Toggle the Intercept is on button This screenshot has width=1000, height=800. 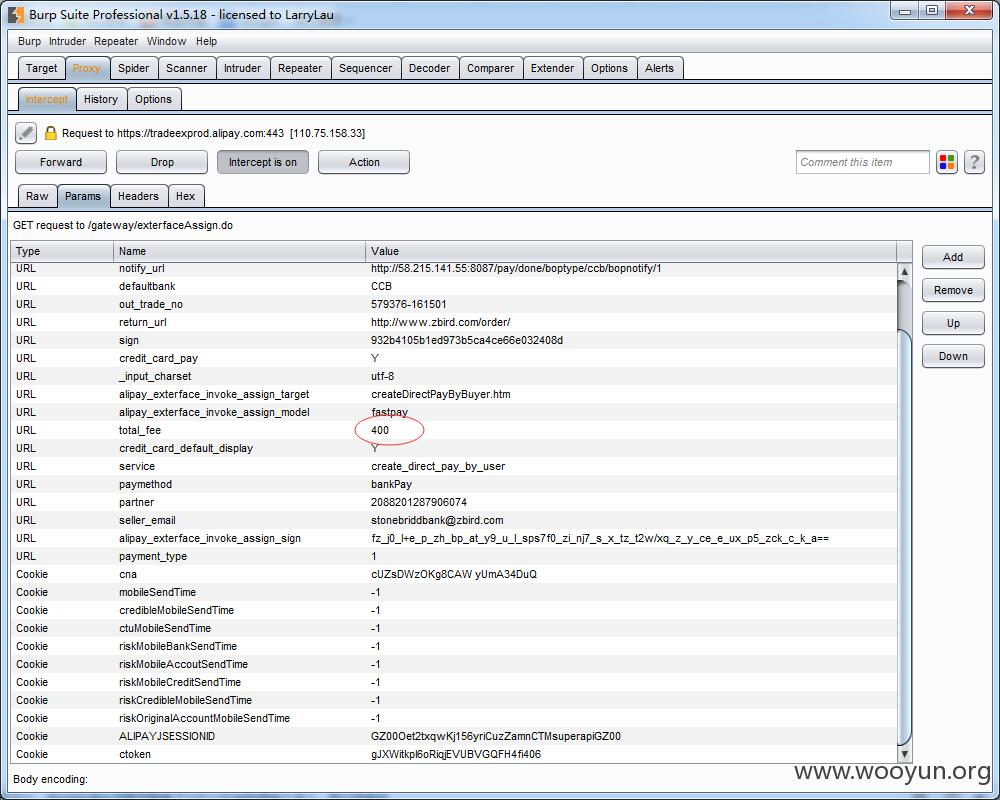263,162
